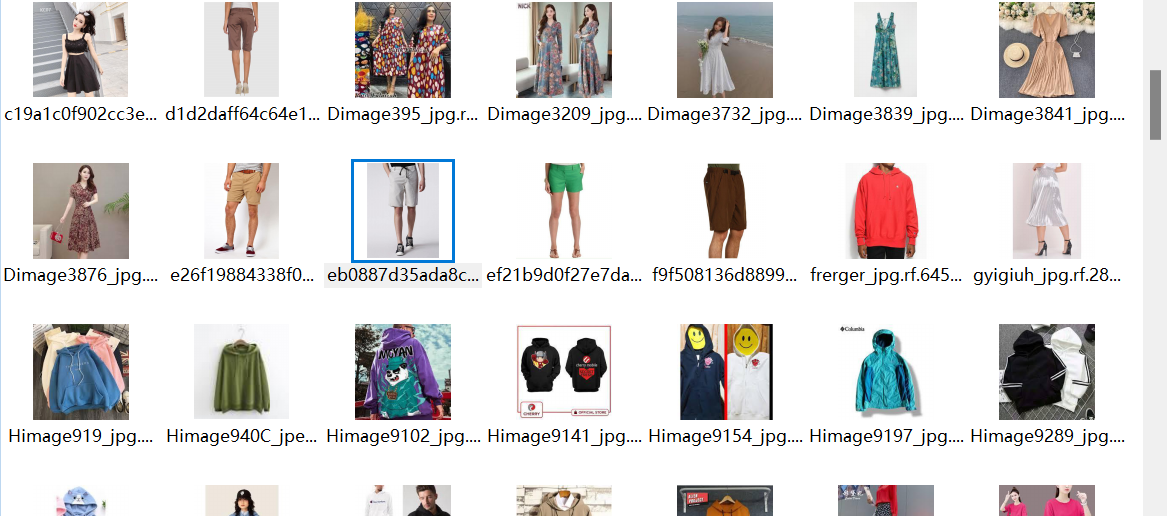This screenshot has width=1167, height=516.
Task: Select the file name f9f508136d8899 label
Action: tap(725, 275)
